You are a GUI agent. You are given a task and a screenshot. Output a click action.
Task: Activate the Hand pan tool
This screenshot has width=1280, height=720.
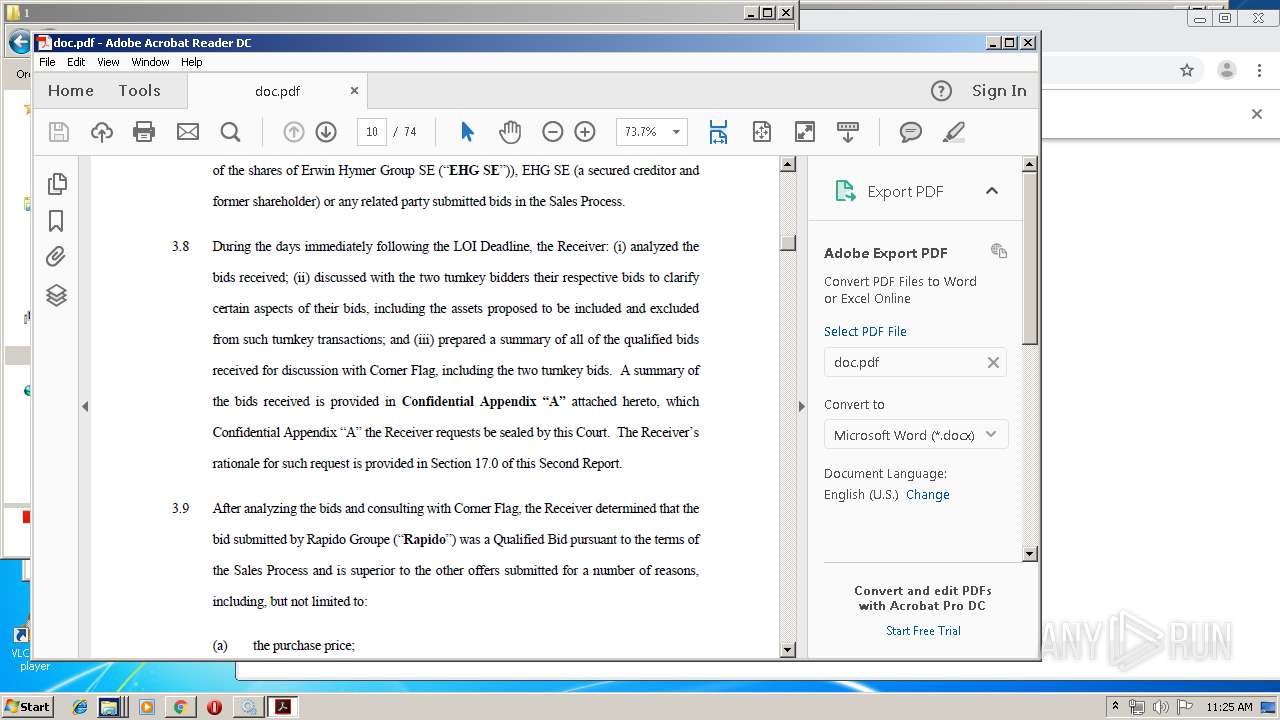point(510,132)
